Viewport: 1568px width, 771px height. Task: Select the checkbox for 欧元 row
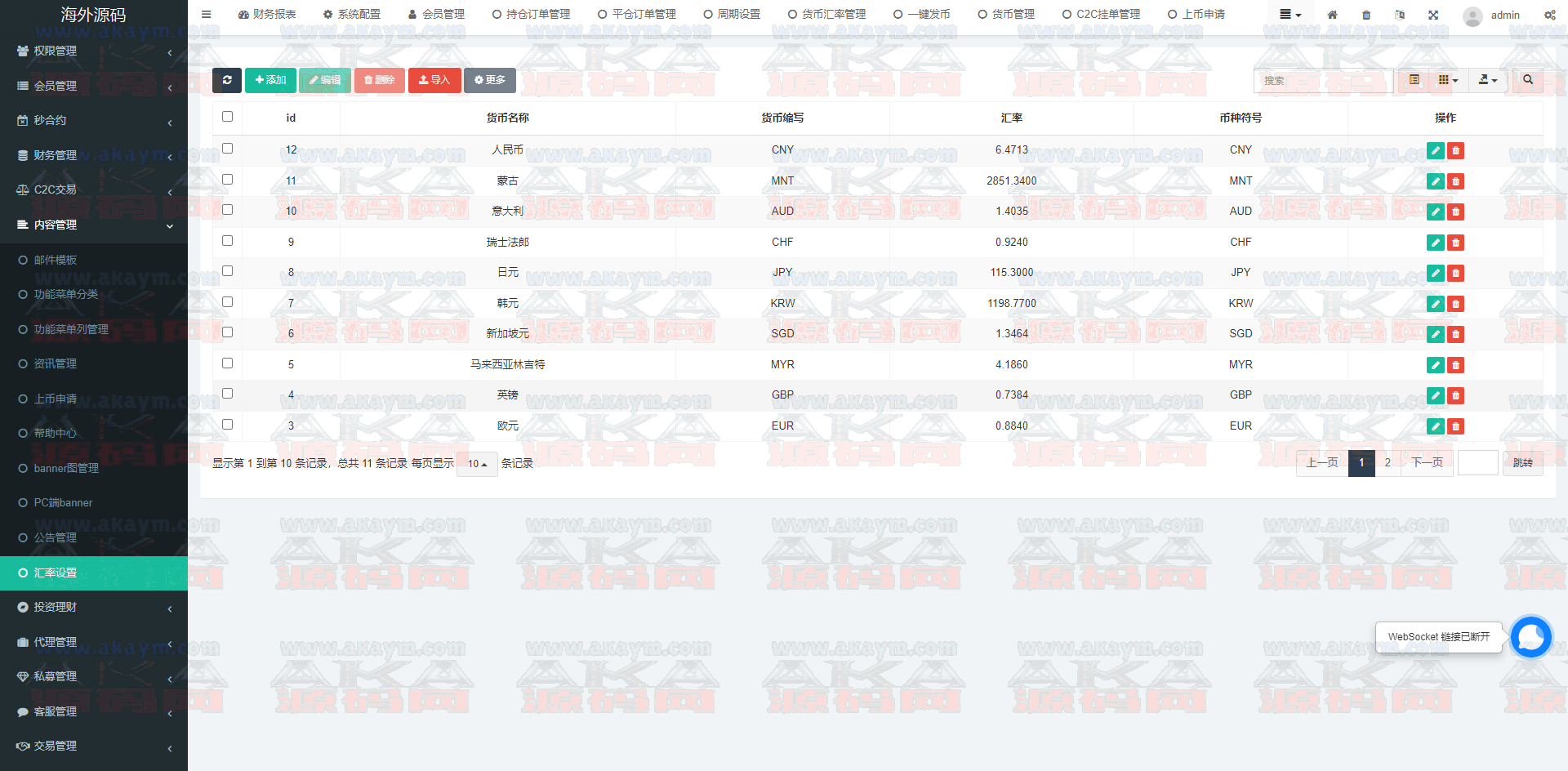coord(227,425)
